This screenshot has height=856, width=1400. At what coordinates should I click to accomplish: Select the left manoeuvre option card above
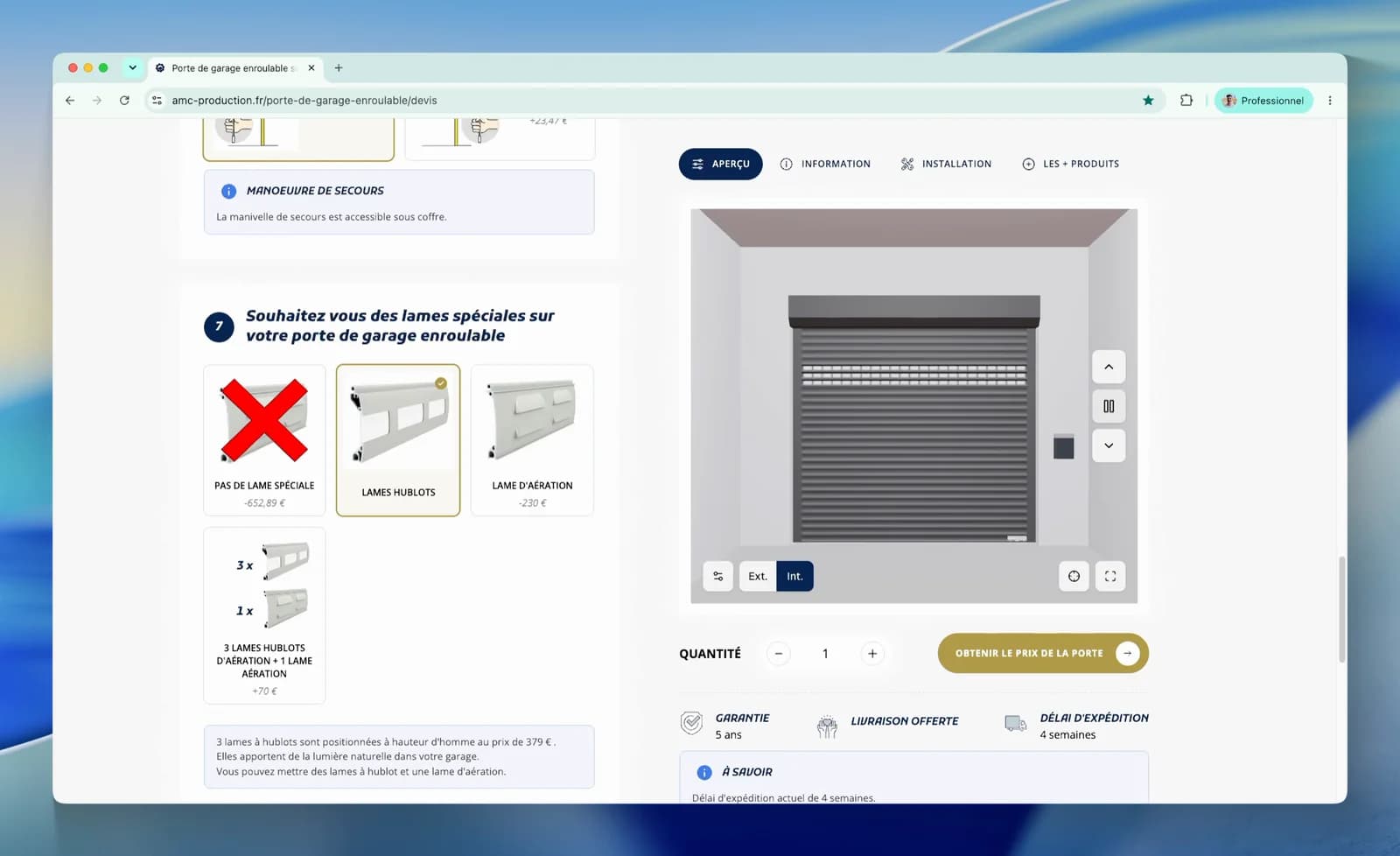pyautogui.click(x=298, y=140)
